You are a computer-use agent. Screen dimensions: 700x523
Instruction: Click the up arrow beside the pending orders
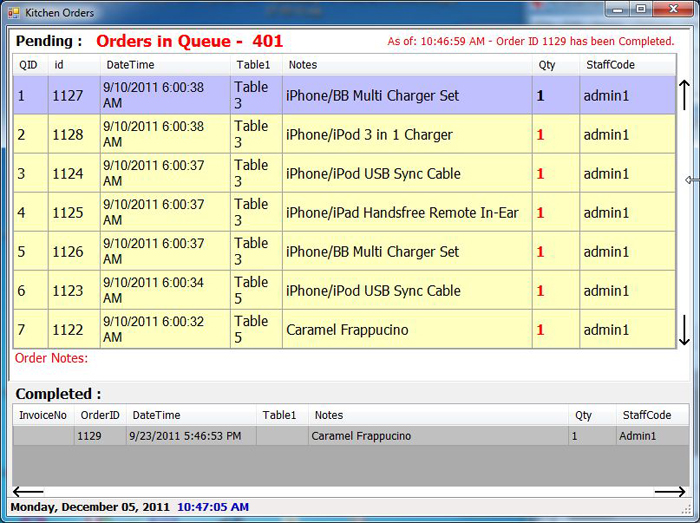click(684, 95)
